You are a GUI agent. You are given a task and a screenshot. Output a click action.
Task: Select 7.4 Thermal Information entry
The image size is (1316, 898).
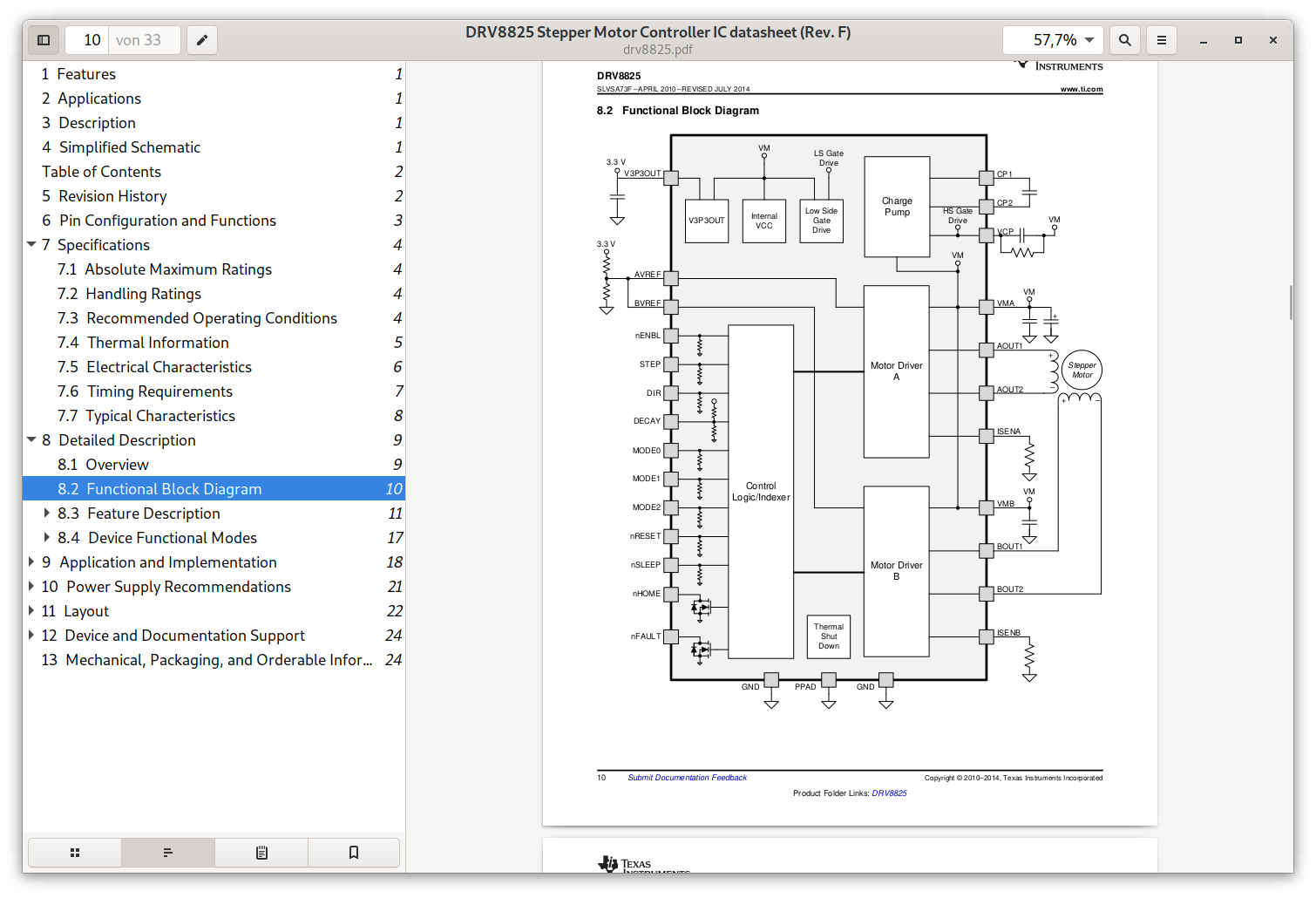click(214, 343)
